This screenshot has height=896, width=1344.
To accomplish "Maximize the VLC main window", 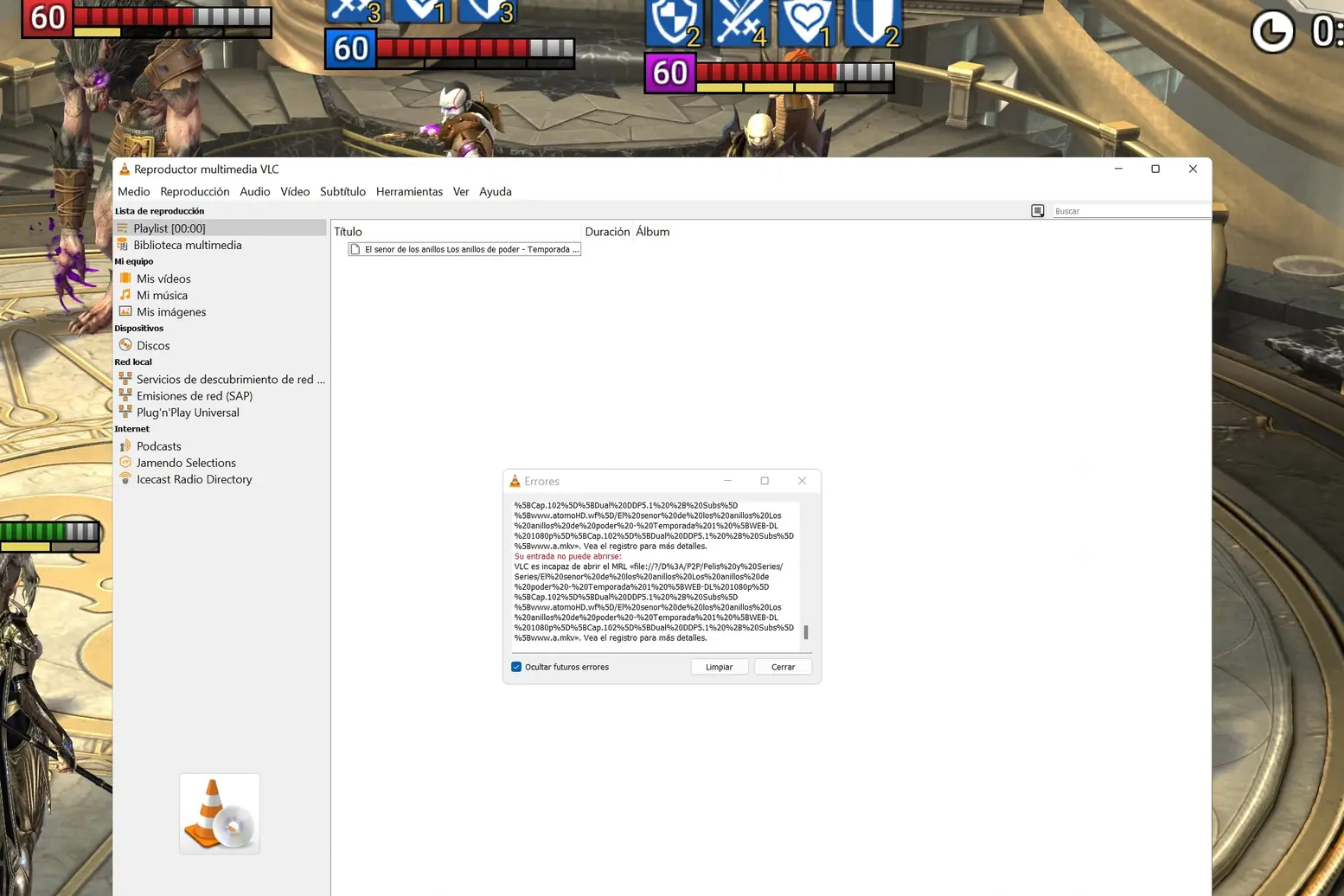I will click(x=1155, y=169).
